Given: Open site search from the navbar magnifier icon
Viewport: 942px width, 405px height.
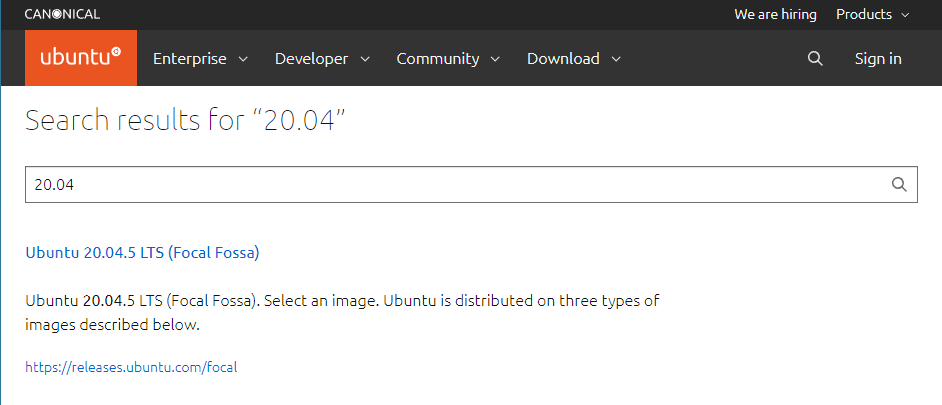Looking at the screenshot, I should click(815, 58).
